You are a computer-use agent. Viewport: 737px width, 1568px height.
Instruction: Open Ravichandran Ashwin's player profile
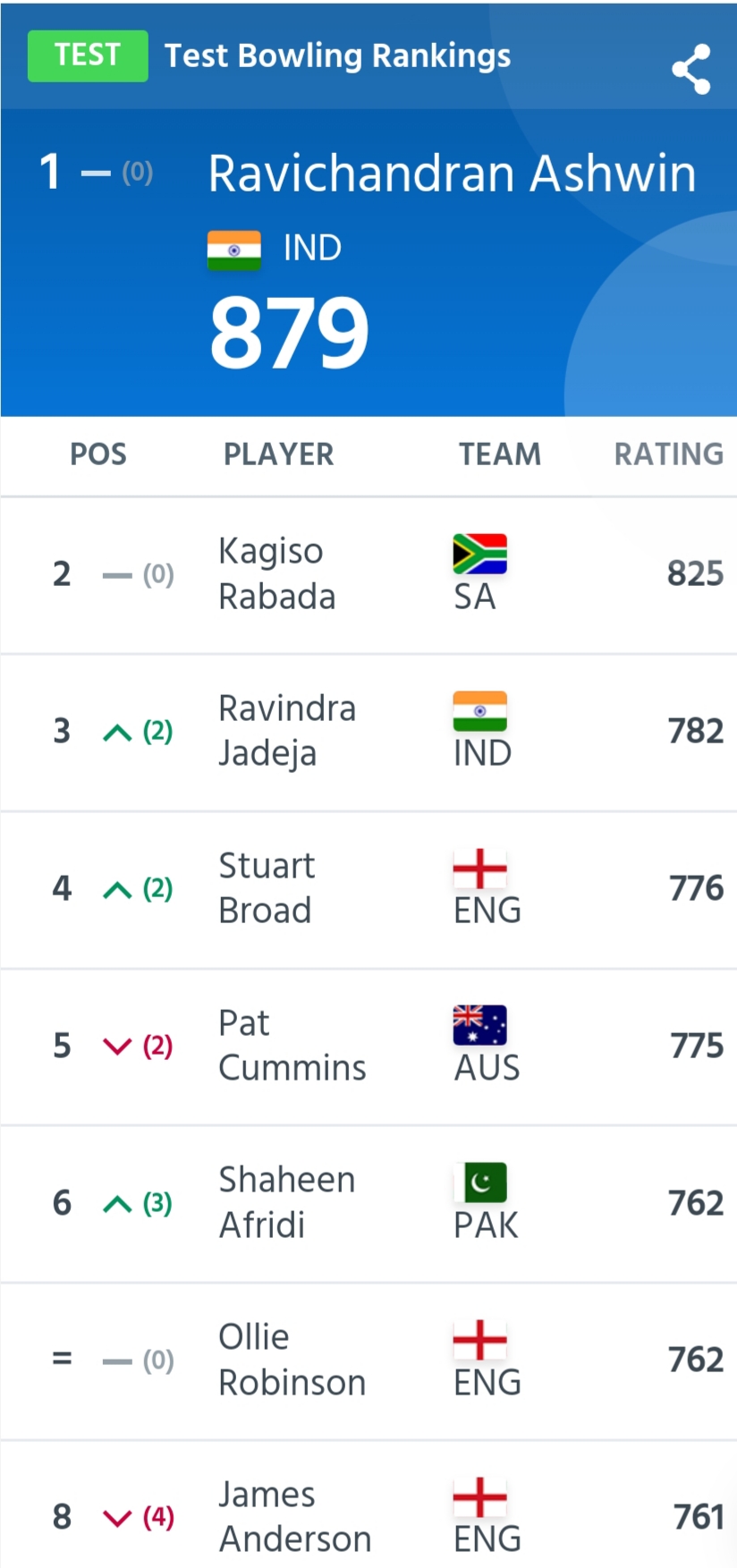[452, 173]
